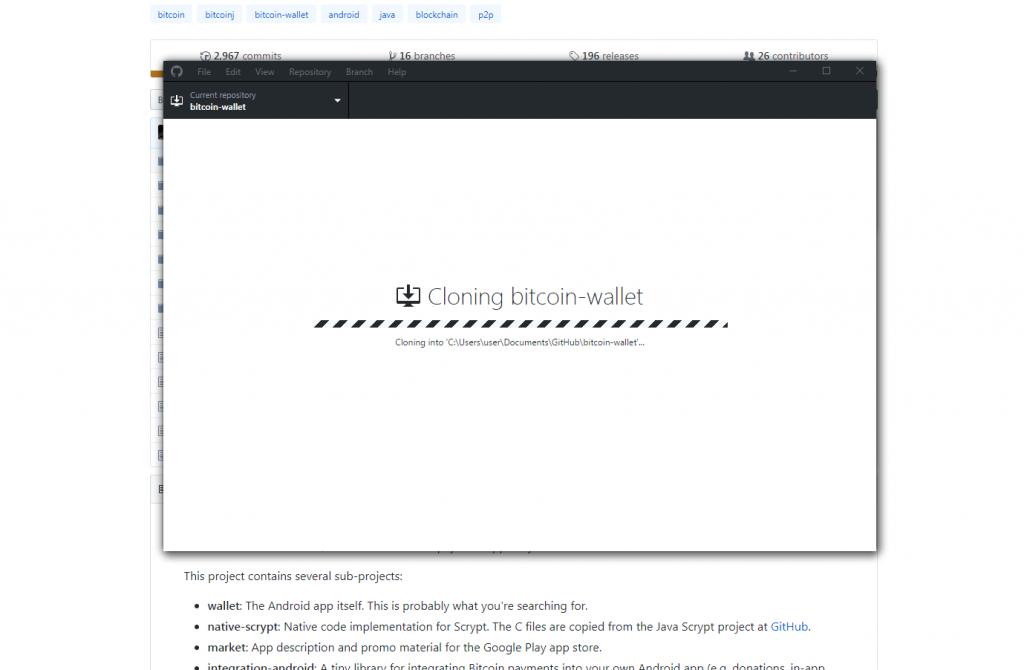Click the '196 releases' link on the webpage
Screen dimensions: 1024x670
click(604, 56)
